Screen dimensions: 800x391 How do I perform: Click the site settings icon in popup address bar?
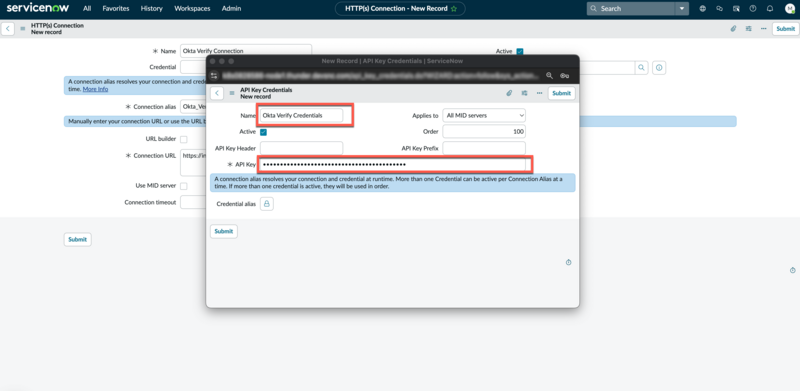(214, 75)
